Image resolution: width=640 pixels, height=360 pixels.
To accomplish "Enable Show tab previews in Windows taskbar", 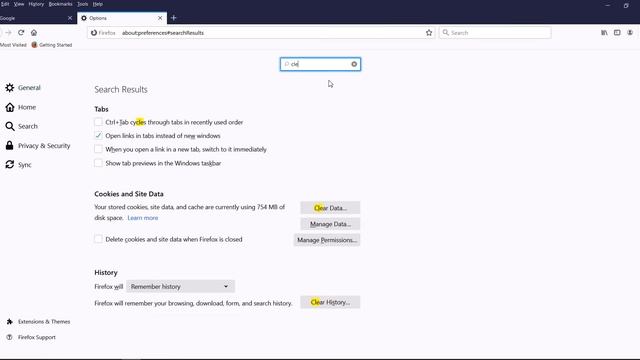I will coord(98,163).
